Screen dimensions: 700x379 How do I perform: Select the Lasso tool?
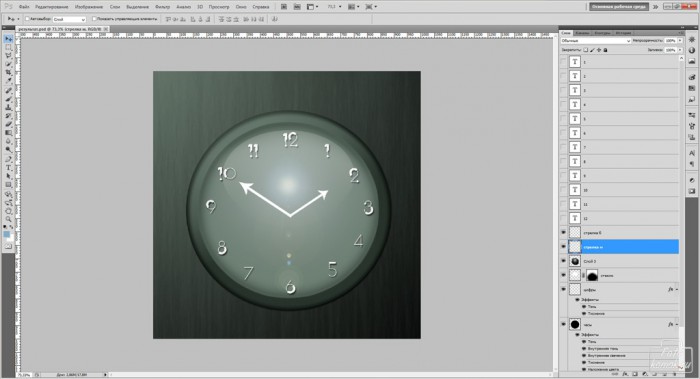tap(8, 56)
